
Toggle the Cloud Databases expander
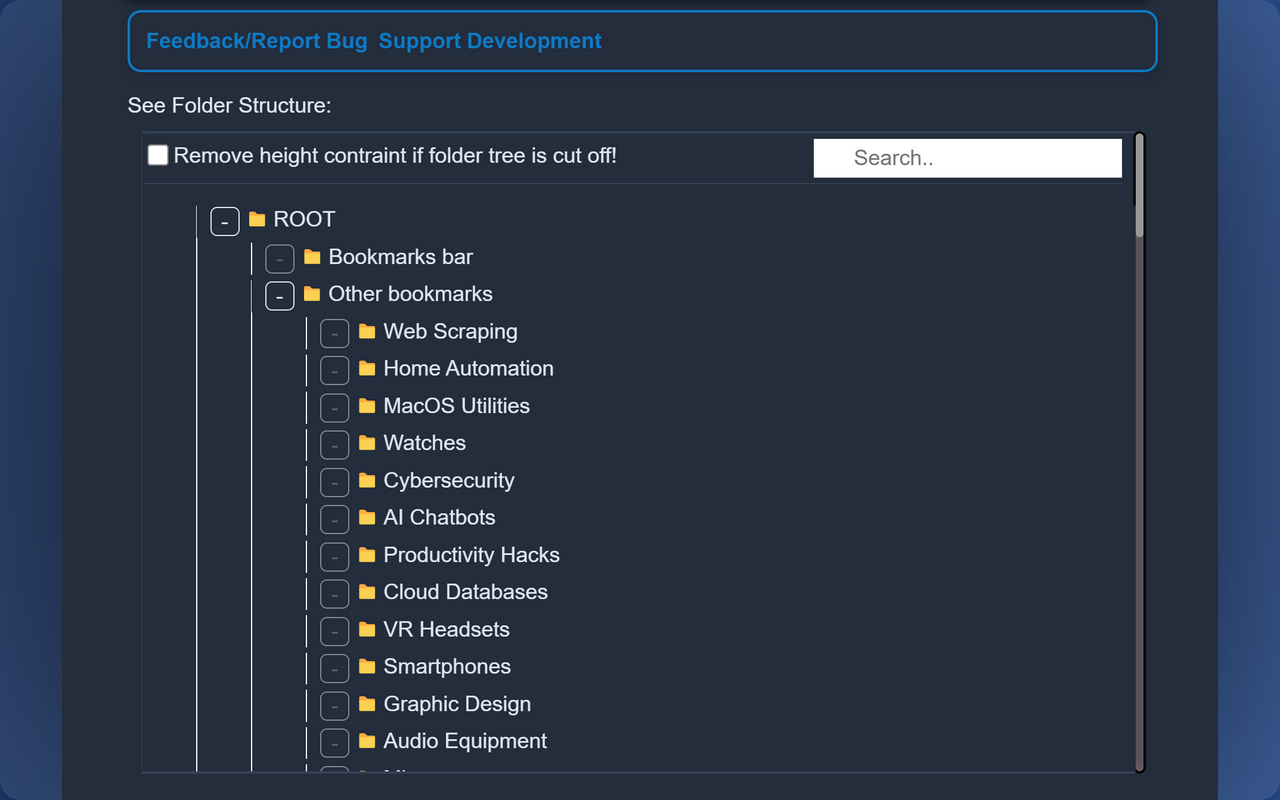pyautogui.click(x=335, y=594)
